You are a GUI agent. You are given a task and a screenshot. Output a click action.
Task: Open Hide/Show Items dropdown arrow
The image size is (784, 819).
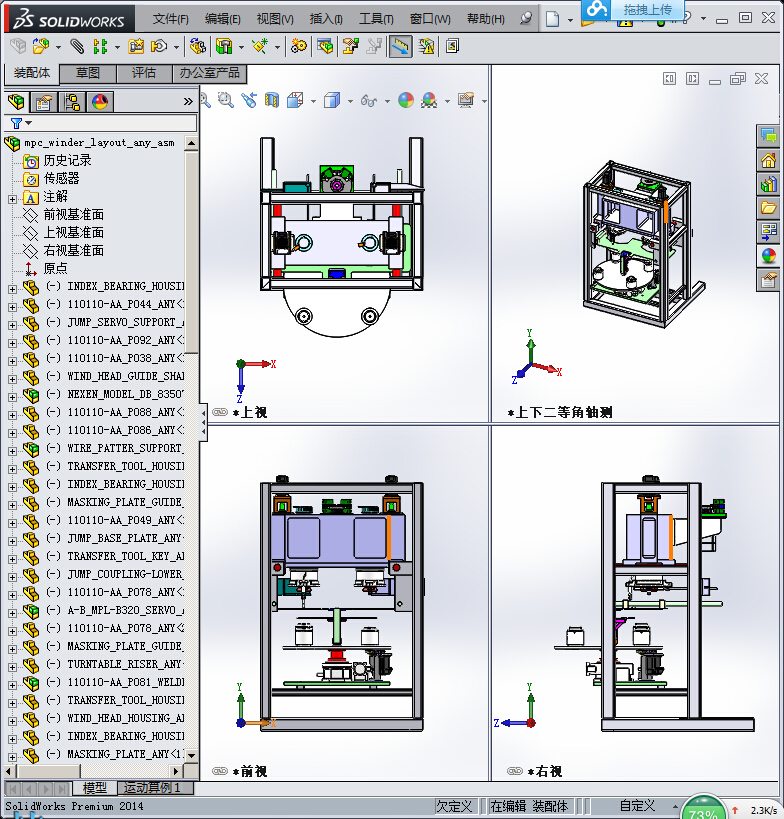(x=387, y=101)
